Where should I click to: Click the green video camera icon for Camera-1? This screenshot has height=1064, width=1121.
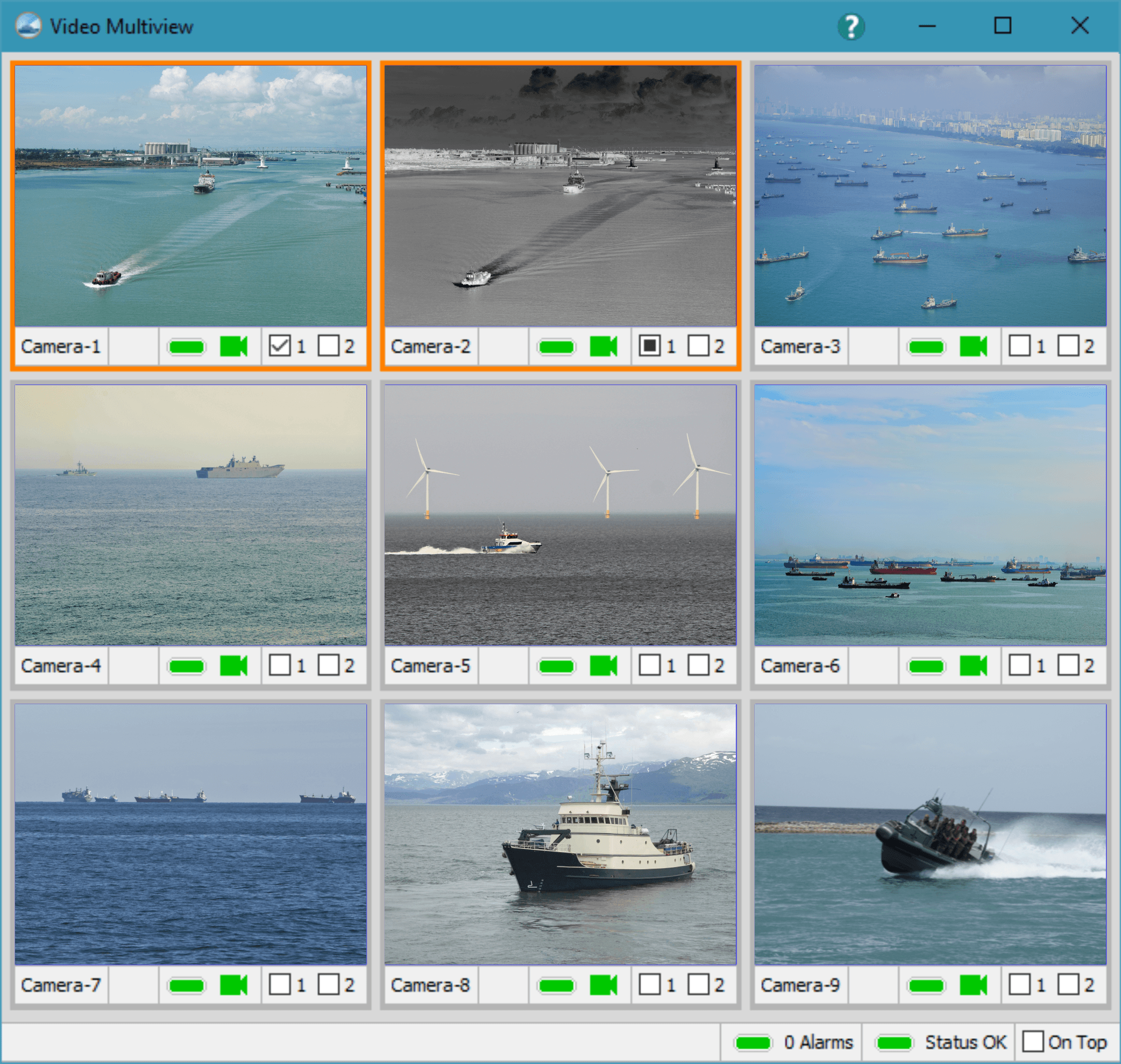click(233, 346)
